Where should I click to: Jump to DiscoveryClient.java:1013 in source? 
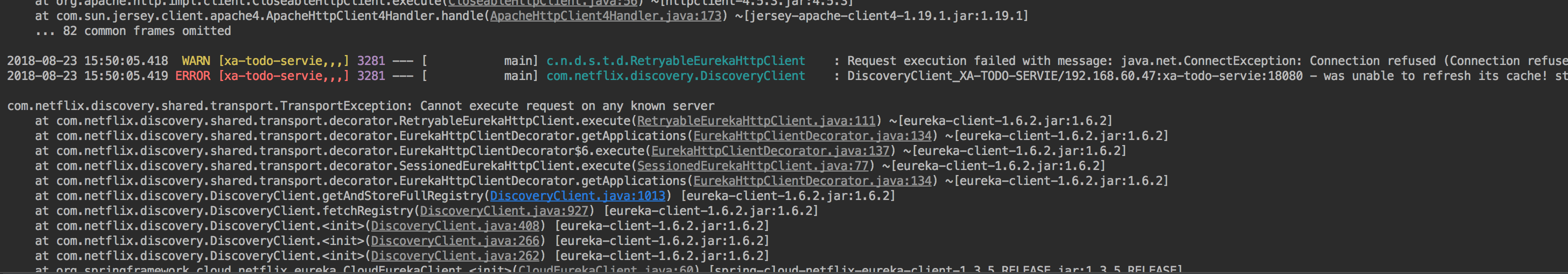(577, 195)
